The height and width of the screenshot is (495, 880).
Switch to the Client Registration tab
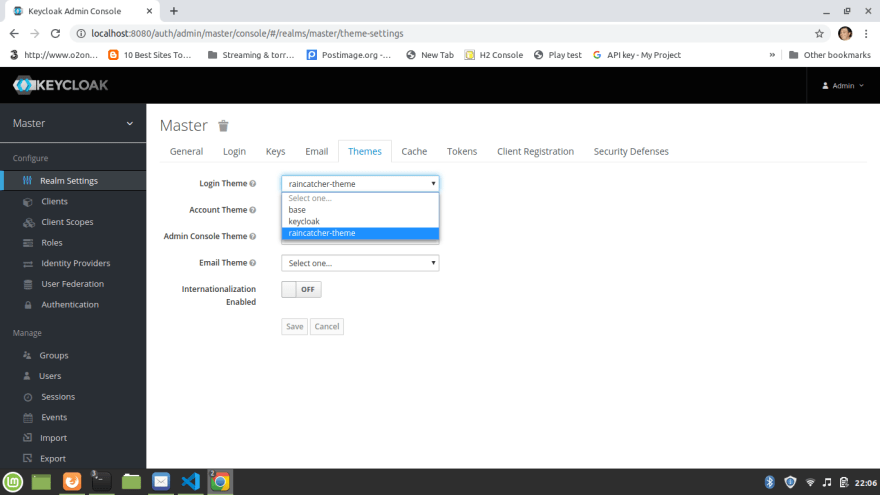click(535, 152)
